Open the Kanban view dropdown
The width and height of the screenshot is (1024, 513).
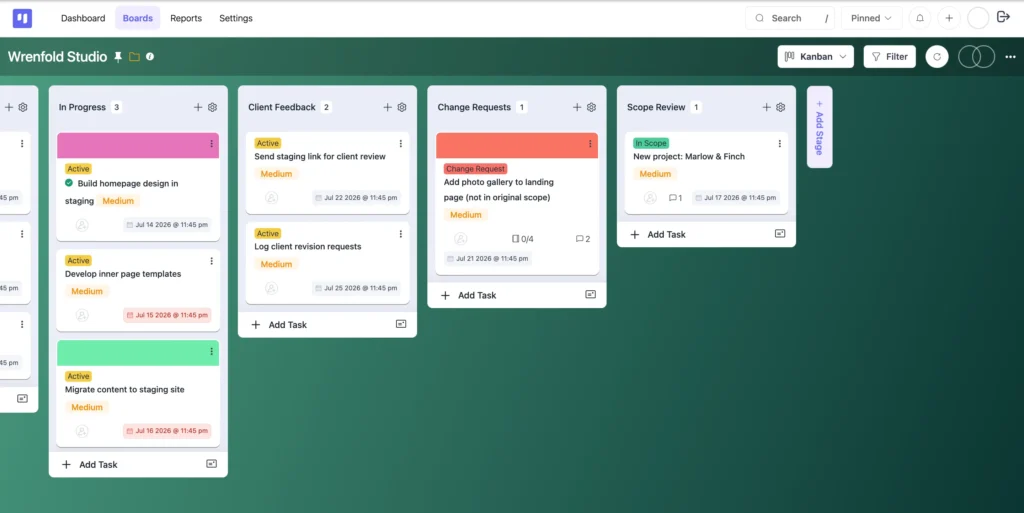click(816, 57)
